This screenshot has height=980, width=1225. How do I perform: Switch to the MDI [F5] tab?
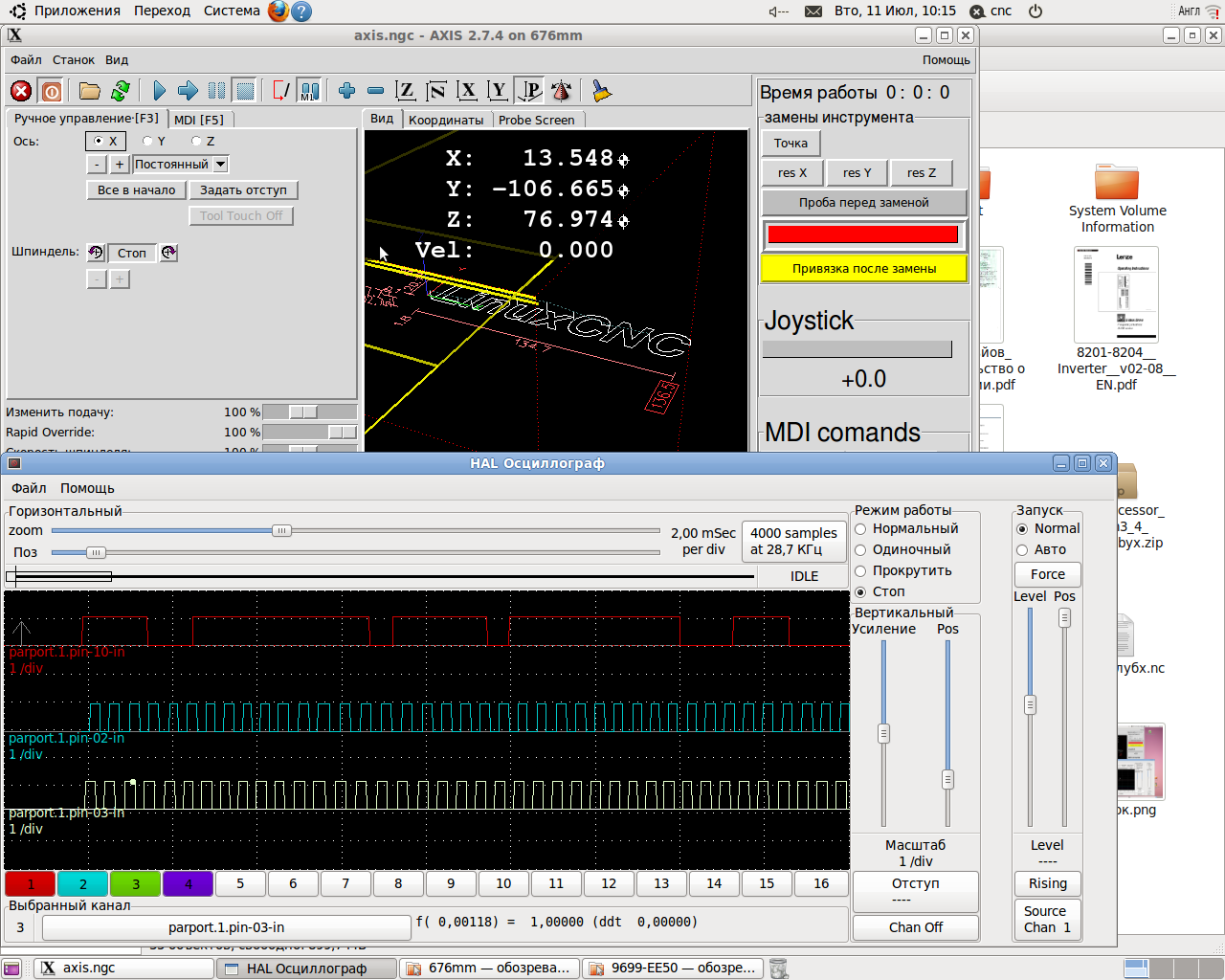(199, 120)
